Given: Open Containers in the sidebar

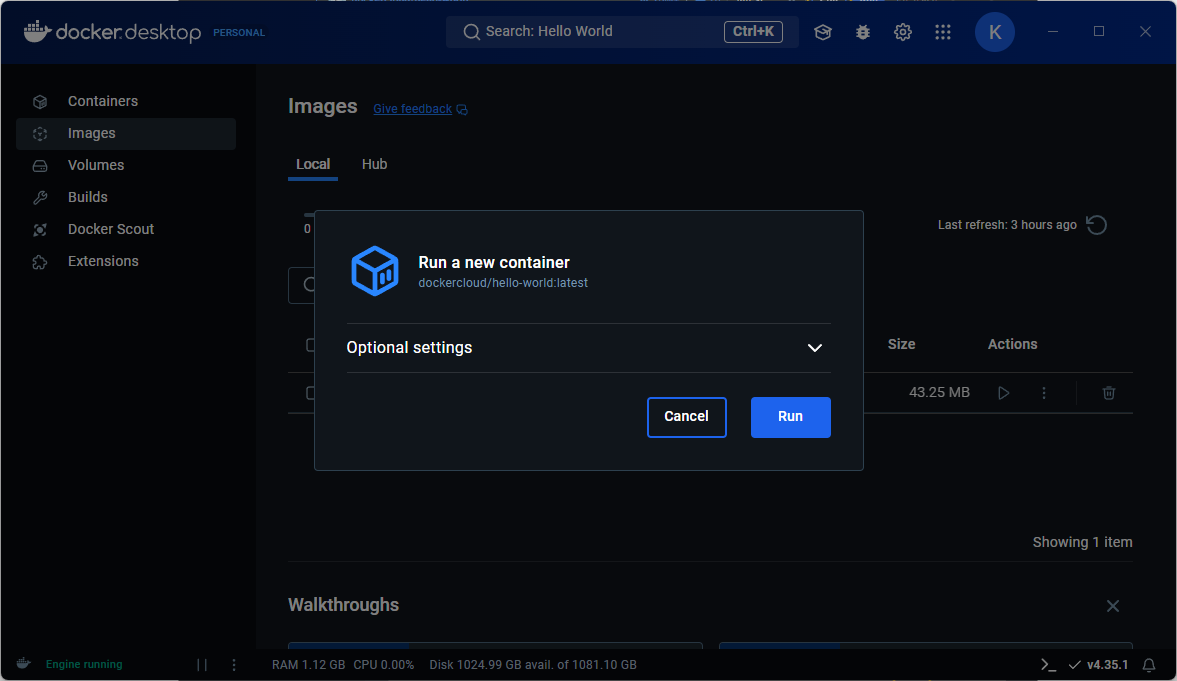Looking at the screenshot, I should tap(126, 101).
